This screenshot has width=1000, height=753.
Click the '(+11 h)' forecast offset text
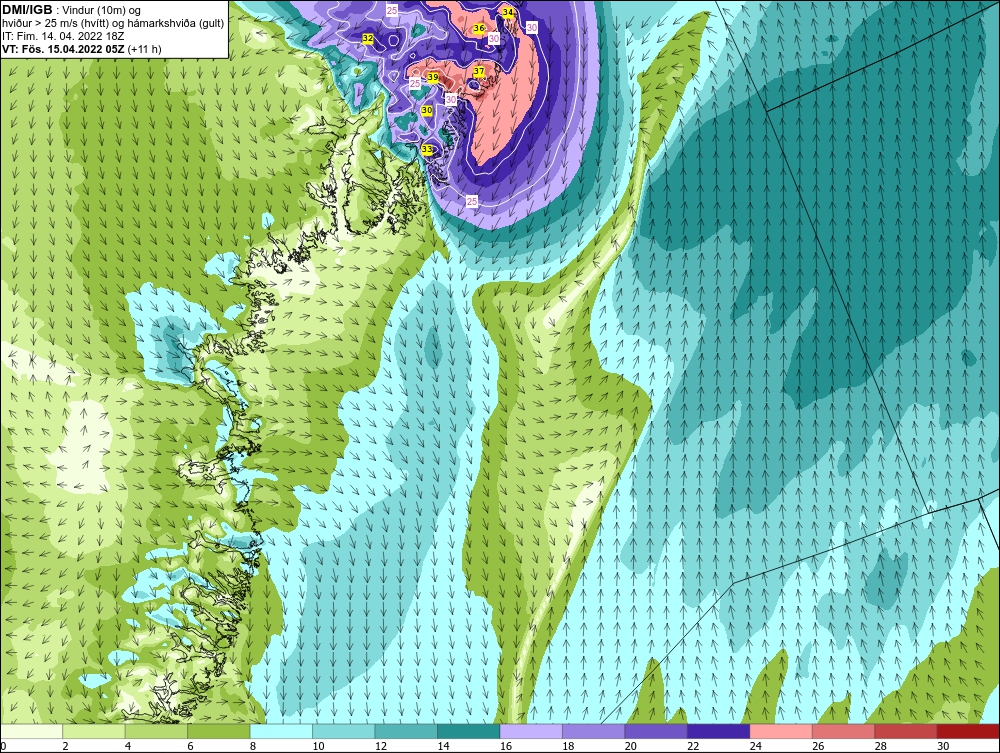click(x=144, y=49)
